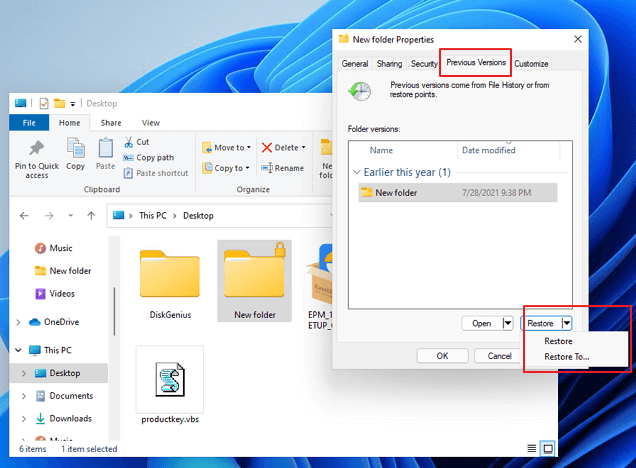This screenshot has height=468, width=636.
Task: Click Desktop in address bar
Action: pyautogui.click(x=198, y=216)
